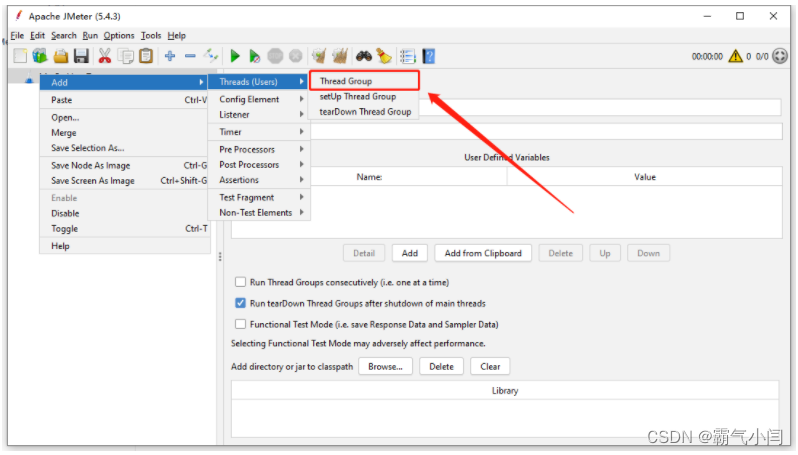Click the Open file folder icon
This screenshot has width=798, height=455.
point(61,56)
